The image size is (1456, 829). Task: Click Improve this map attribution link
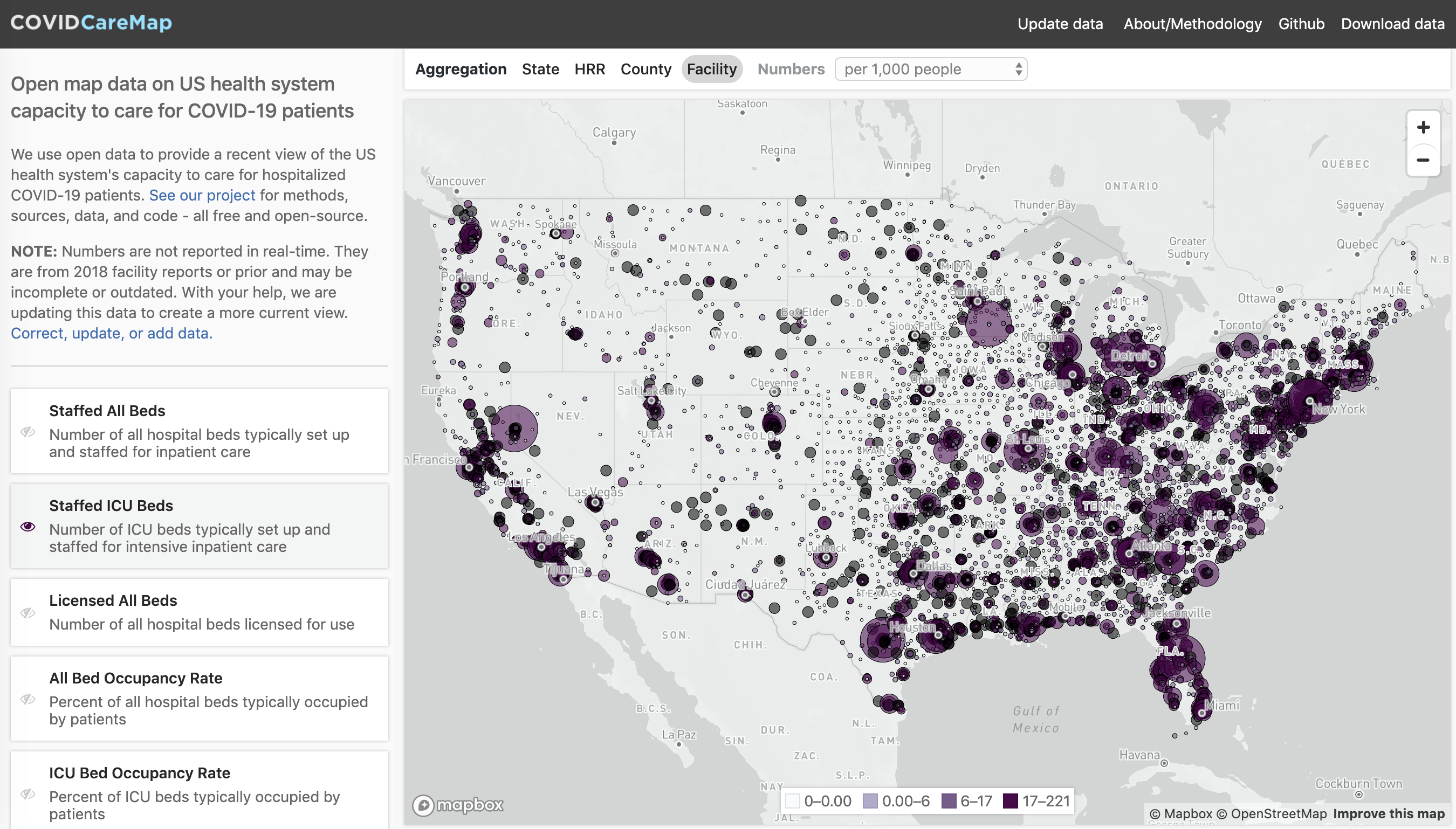point(1388,813)
